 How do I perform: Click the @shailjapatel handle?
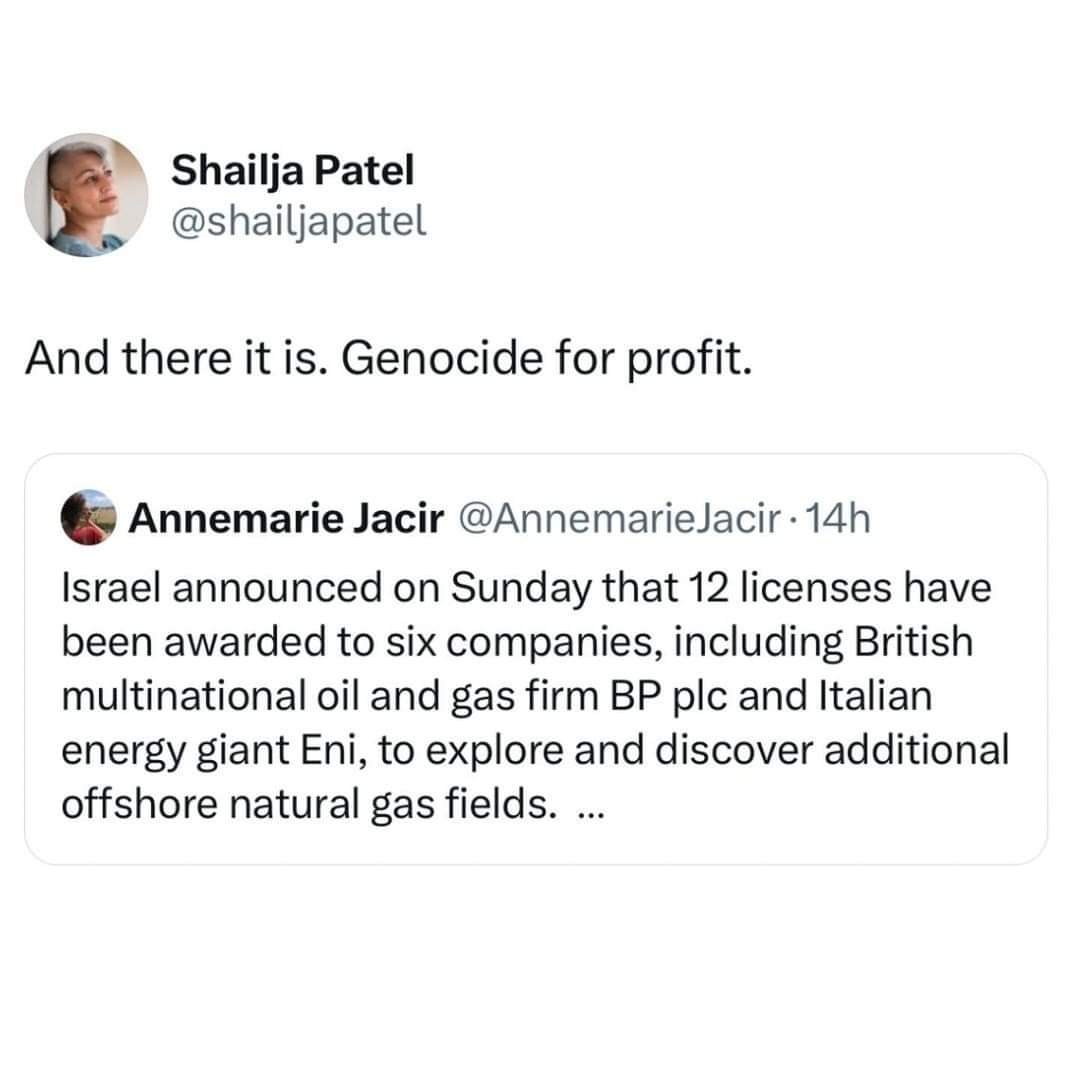pos(299,220)
